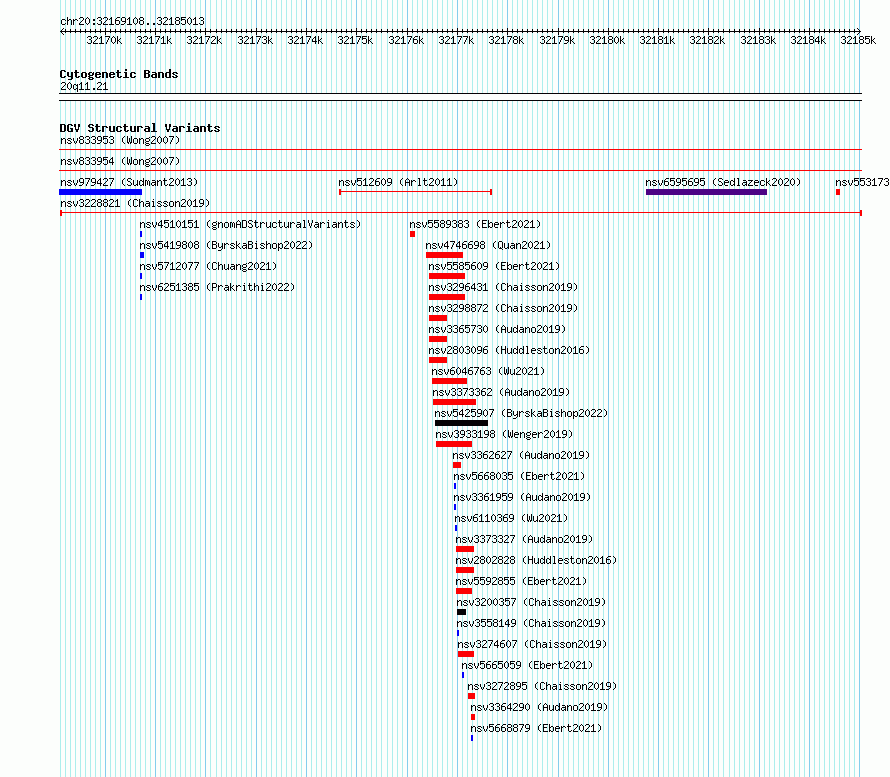The height and width of the screenshot is (777, 890).
Task: Click nsv5589383 (Ebert2021) label
Action: [475, 224]
